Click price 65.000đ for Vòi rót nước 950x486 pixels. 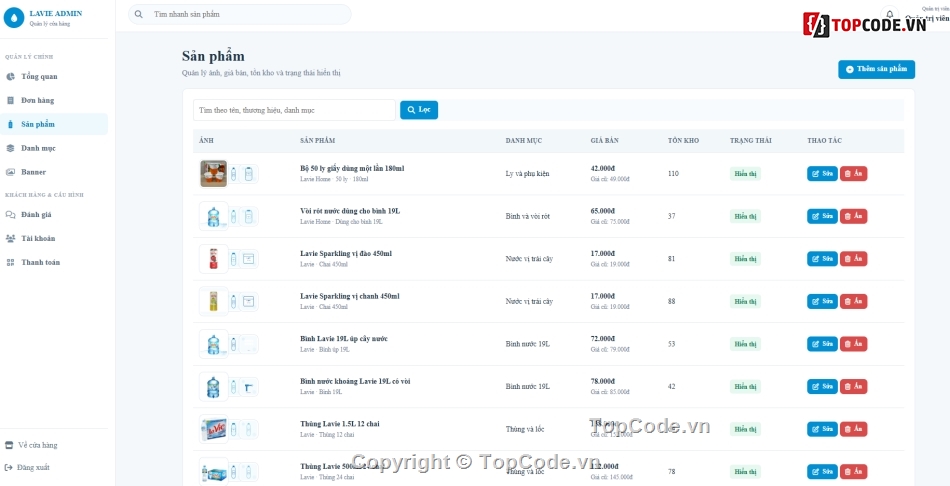(x=603, y=211)
